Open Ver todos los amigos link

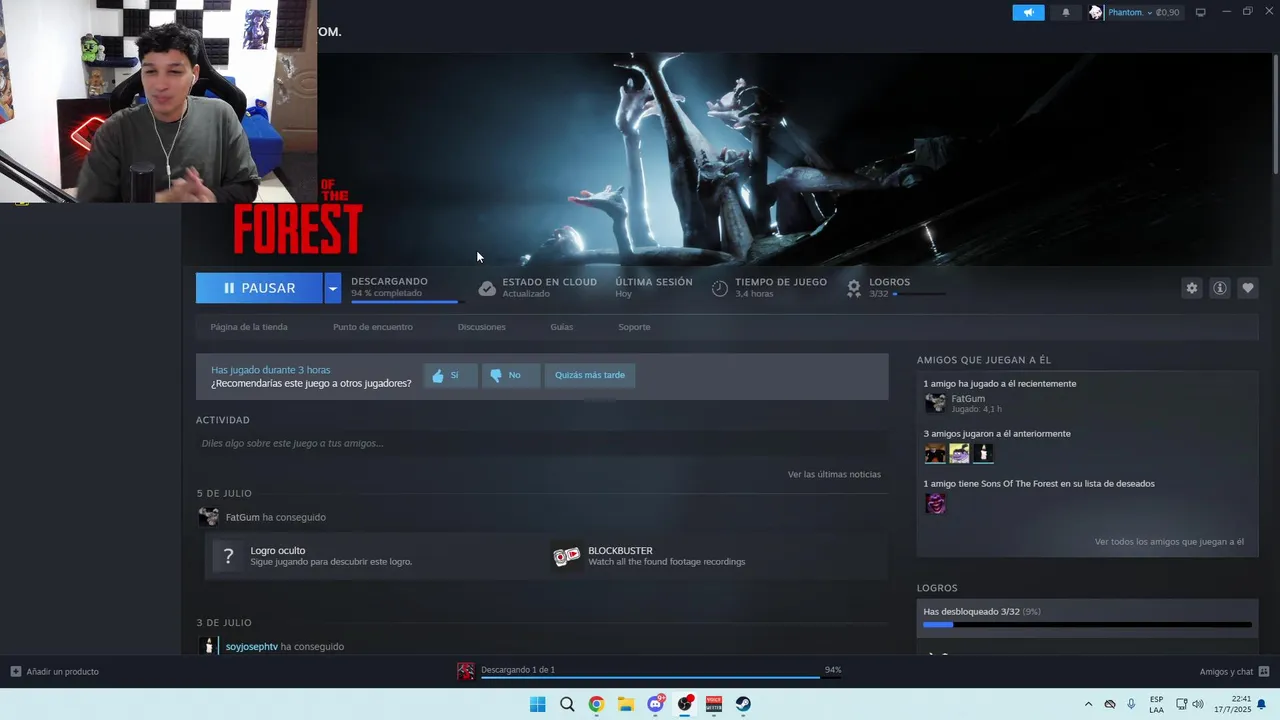pos(1169,542)
